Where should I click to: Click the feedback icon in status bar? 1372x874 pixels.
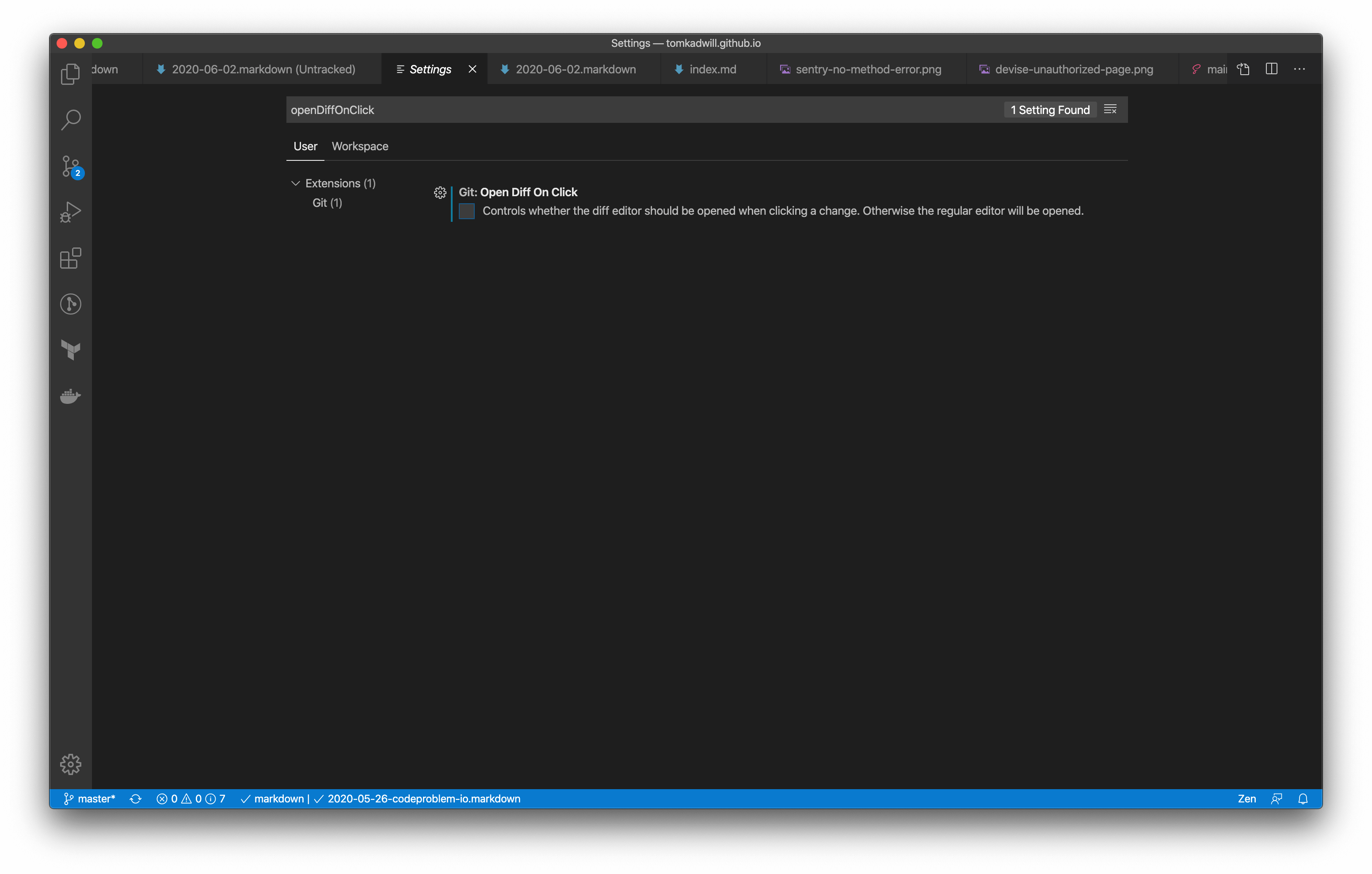(x=1276, y=799)
